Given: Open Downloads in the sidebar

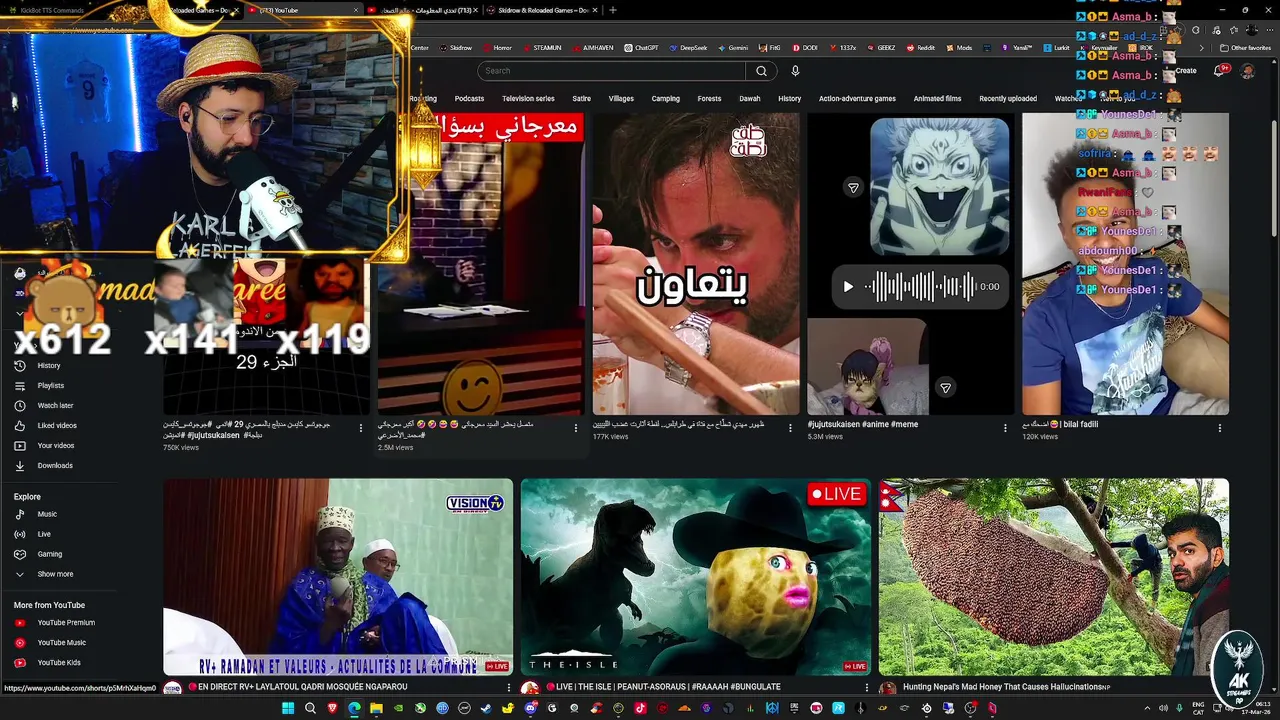Looking at the screenshot, I should click(55, 466).
